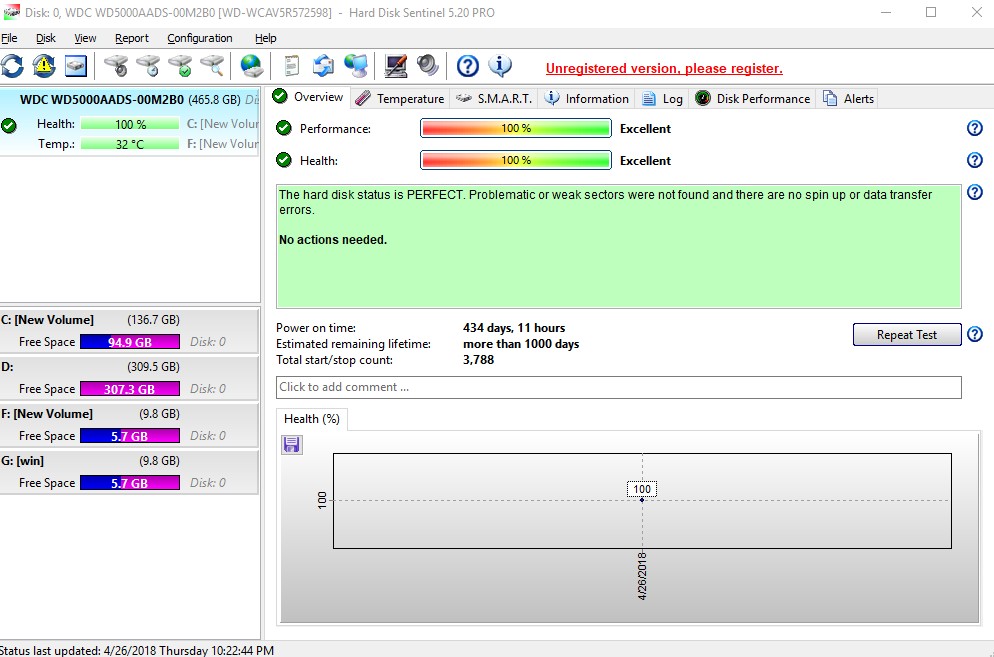Screen dimensions: 994x657
Task: Click help icon next to Repeat Test
Action: coord(975,335)
